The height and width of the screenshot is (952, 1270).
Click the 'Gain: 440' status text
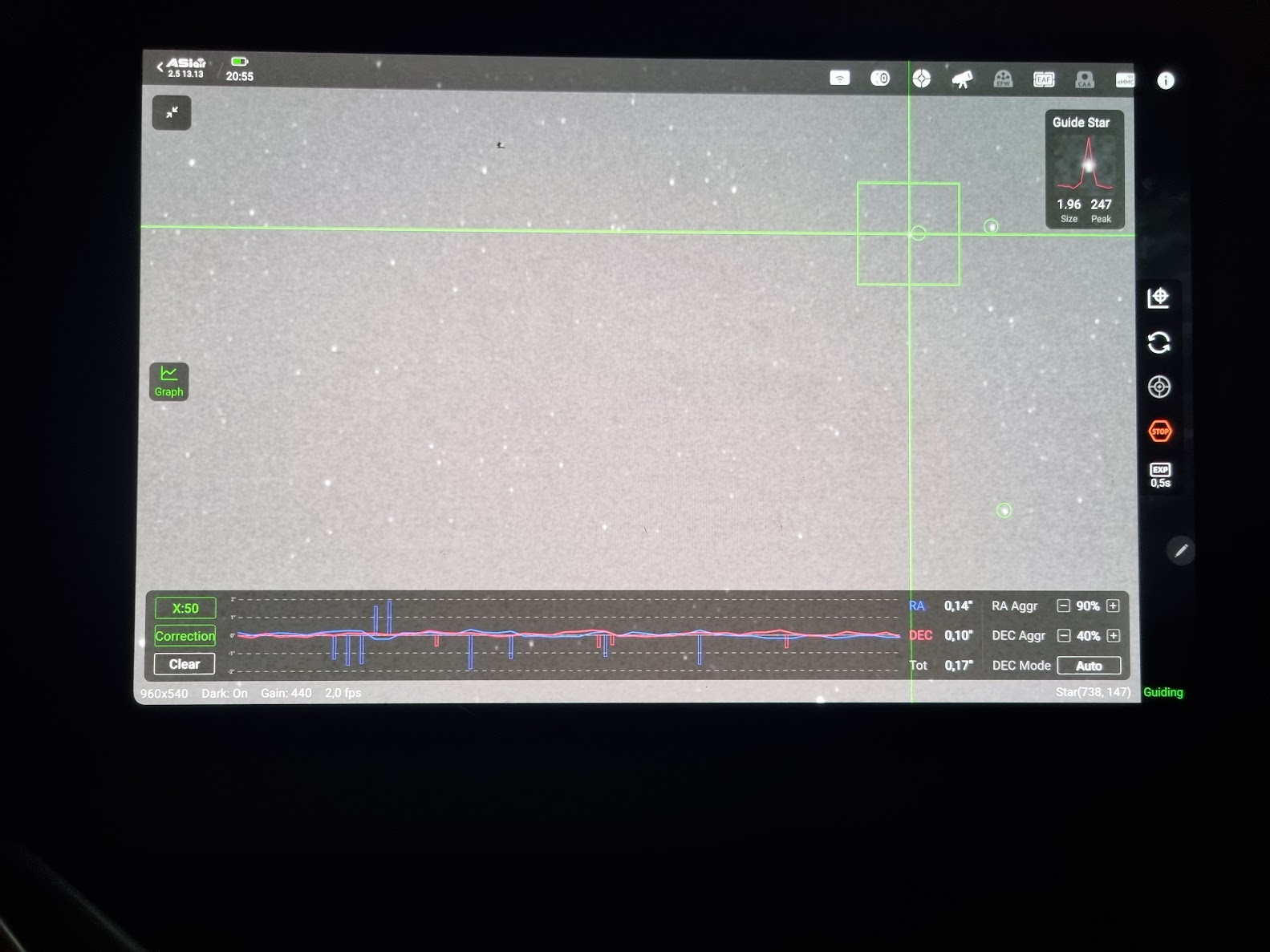286,693
